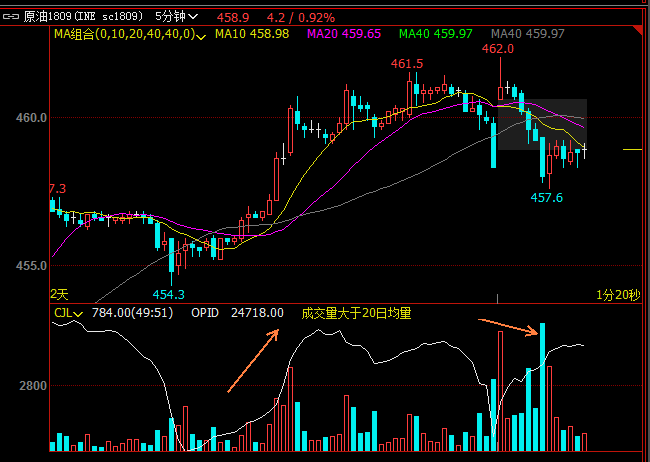Expand the MA组合 indicator dropdown arrow
This screenshot has width=650, height=462.
201,36
